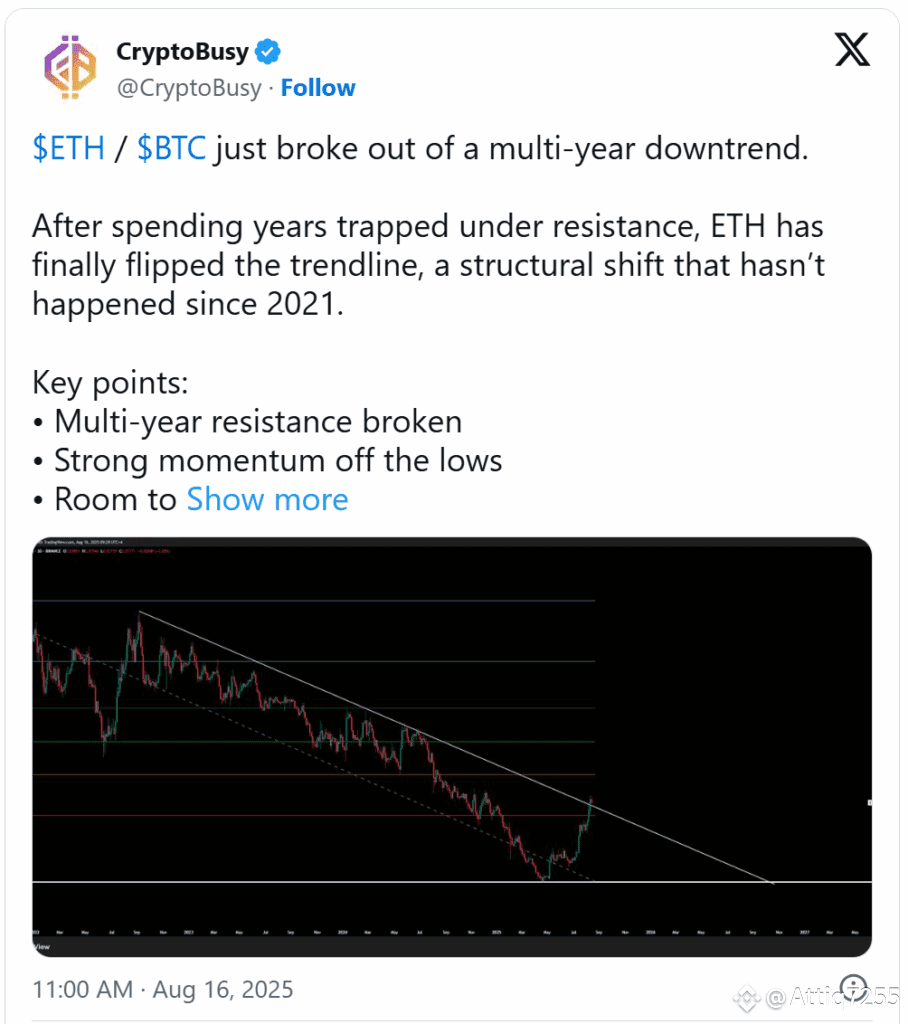
Task: Open the ETH/BTC chart image
Action: (452, 747)
